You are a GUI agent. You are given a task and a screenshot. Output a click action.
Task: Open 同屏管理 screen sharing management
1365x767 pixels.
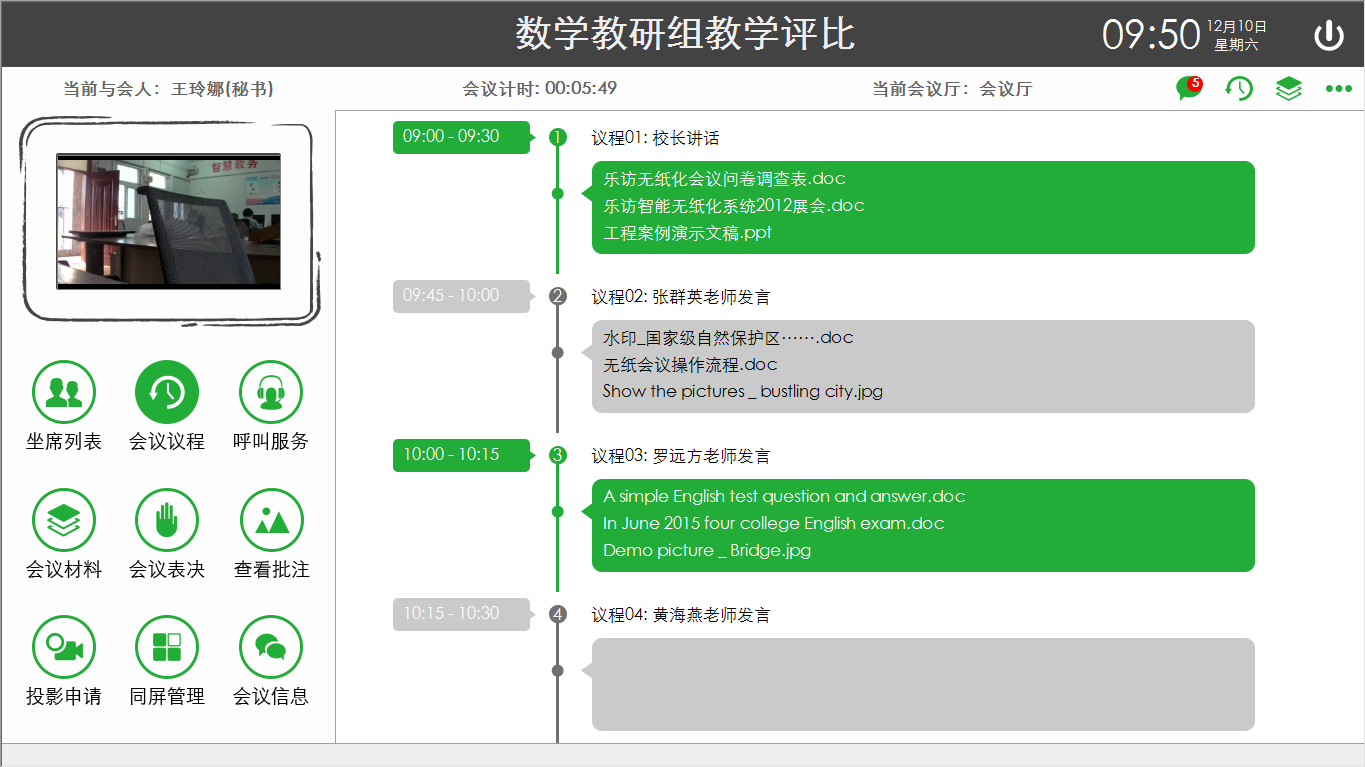coord(167,647)
